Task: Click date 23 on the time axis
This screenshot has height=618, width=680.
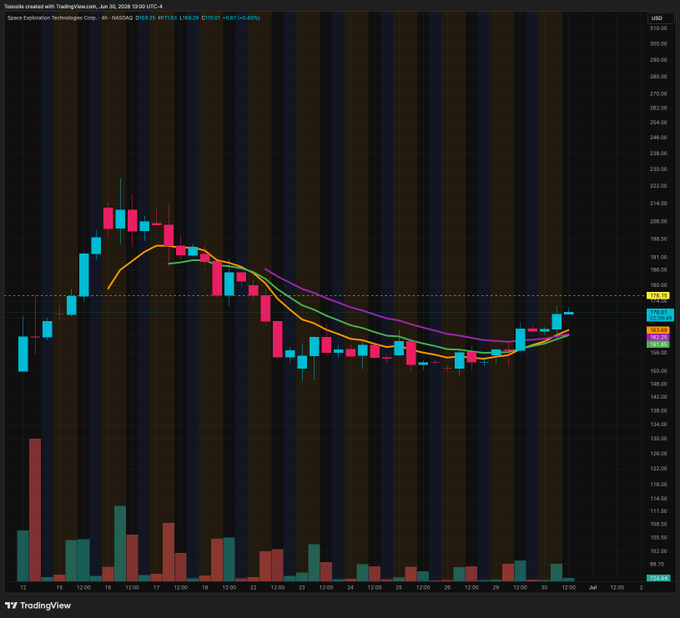Action: coord(302,588)
